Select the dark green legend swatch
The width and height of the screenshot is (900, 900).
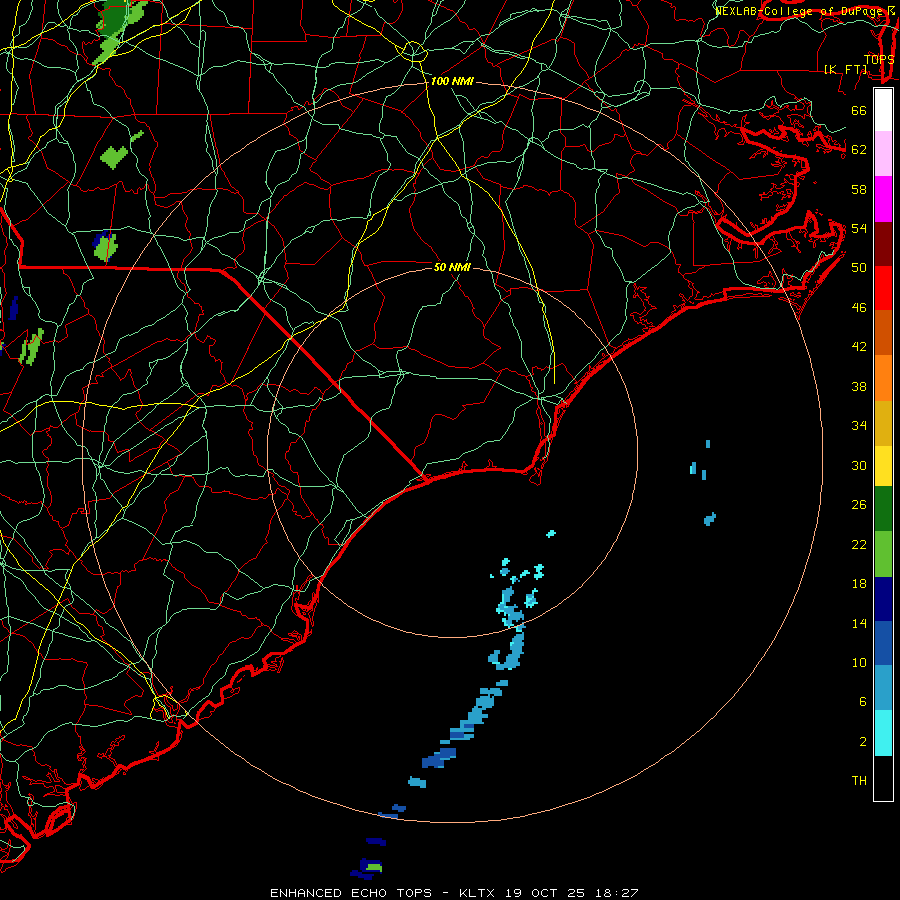(883, 509)
